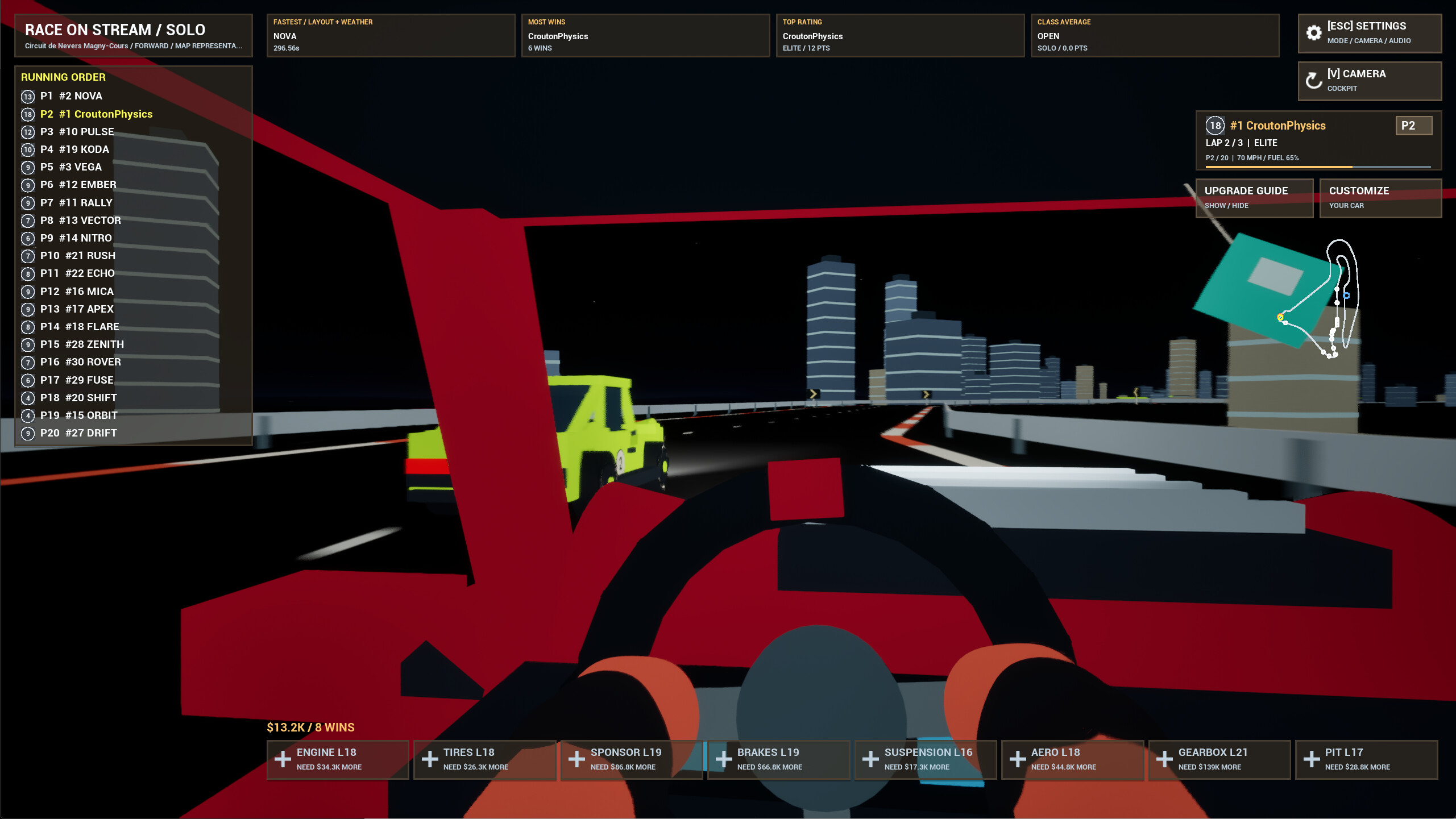Click plus icon on GEARBOX L21 upgrade
This screenshot has width=1456, height=819.
[1164, 759]
